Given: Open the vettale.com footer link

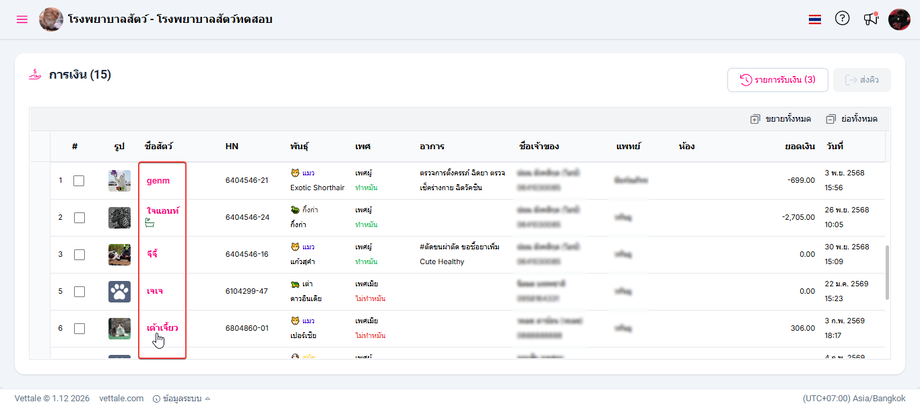Looking at the screenshot, I should pos(121,398).
